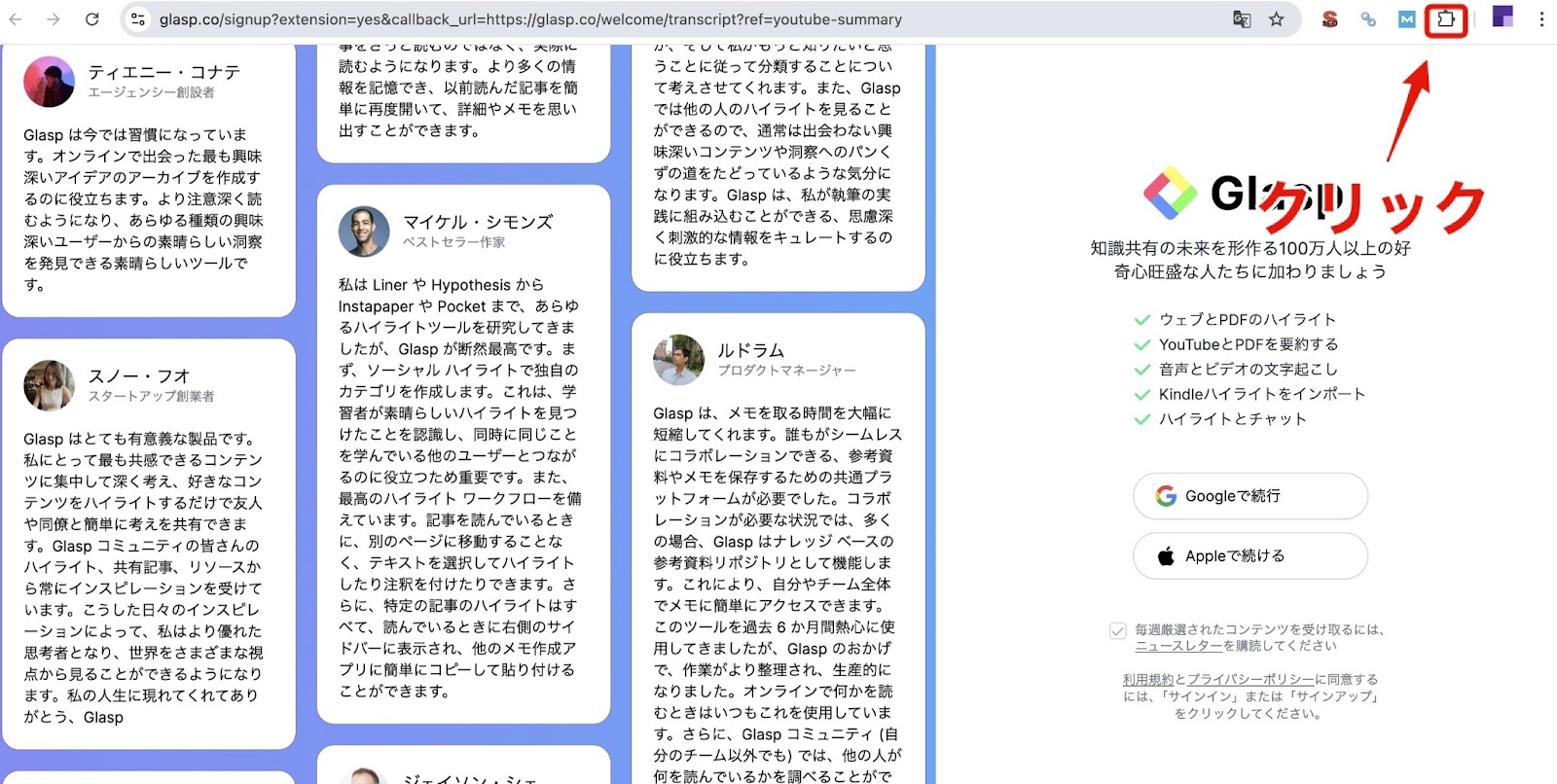Click the ベストセラー作家 subtitle
Image resolution: width=1557 pixels, height=784 pixels.
pos(454,242)
